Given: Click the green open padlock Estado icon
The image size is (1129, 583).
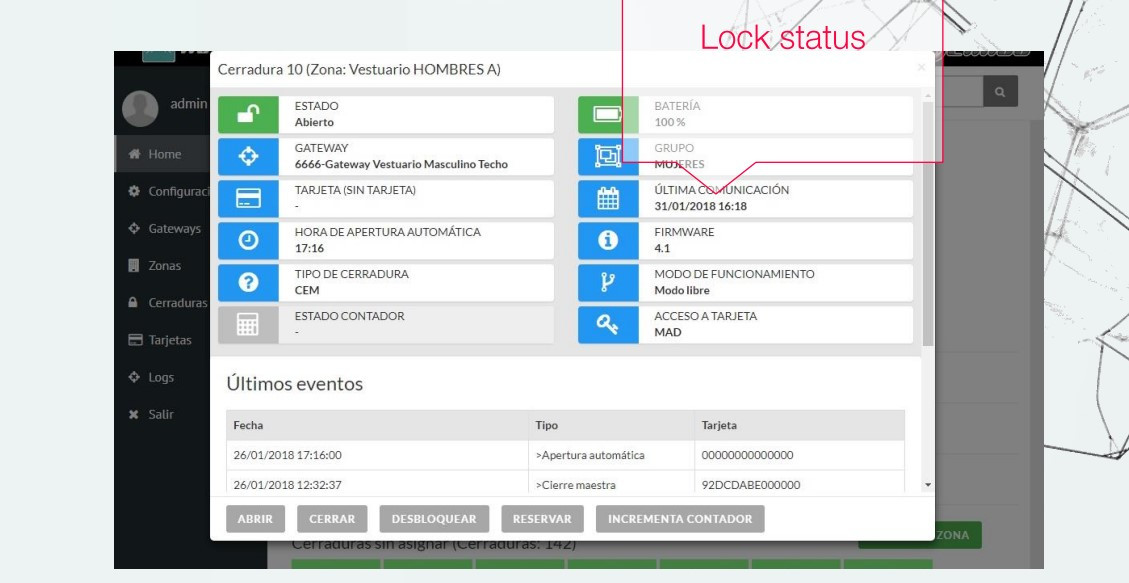Looking at the screenshot, I should click(248, 115).
